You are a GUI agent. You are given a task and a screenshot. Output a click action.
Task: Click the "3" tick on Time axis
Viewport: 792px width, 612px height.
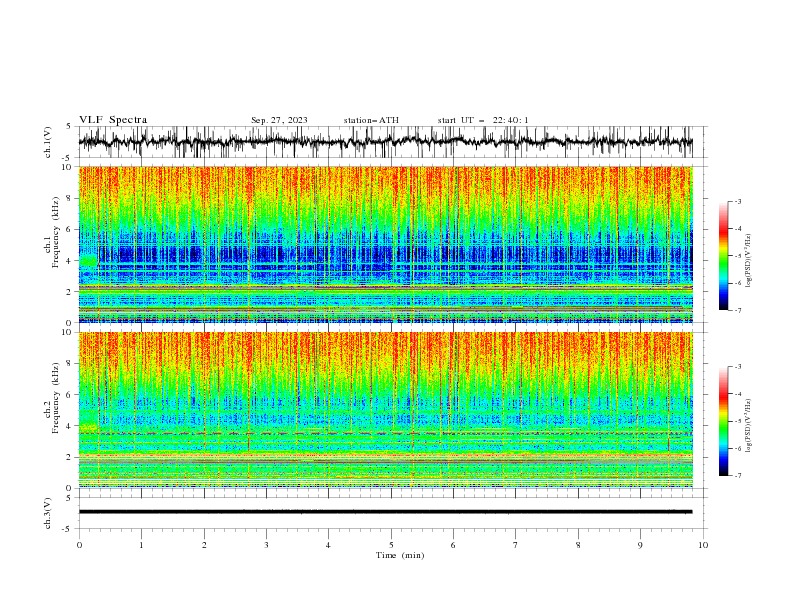coord(266,545)
